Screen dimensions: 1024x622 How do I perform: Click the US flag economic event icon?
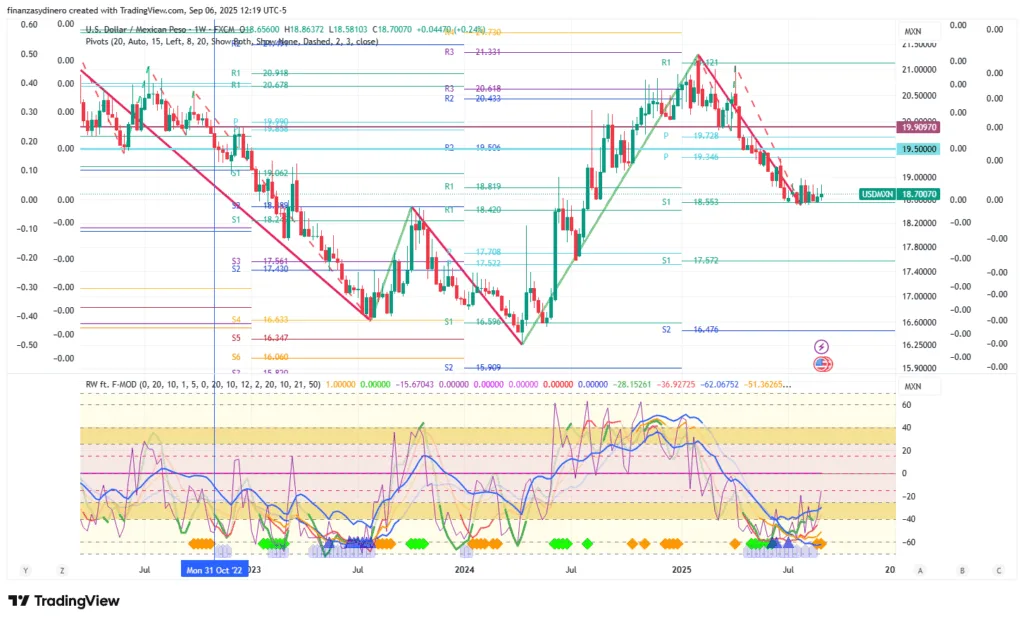pos(822,365)
